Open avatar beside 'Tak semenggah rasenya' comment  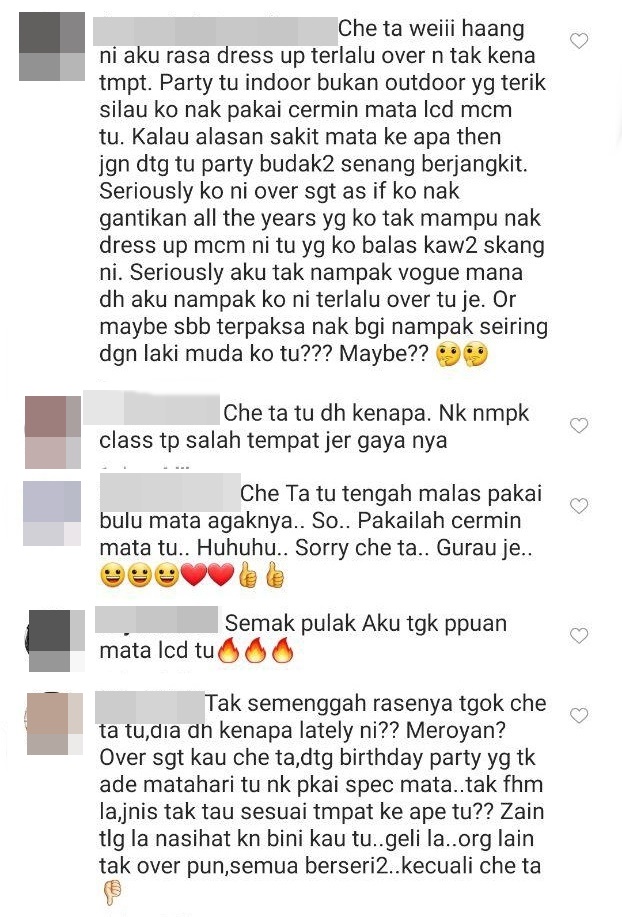55,723
